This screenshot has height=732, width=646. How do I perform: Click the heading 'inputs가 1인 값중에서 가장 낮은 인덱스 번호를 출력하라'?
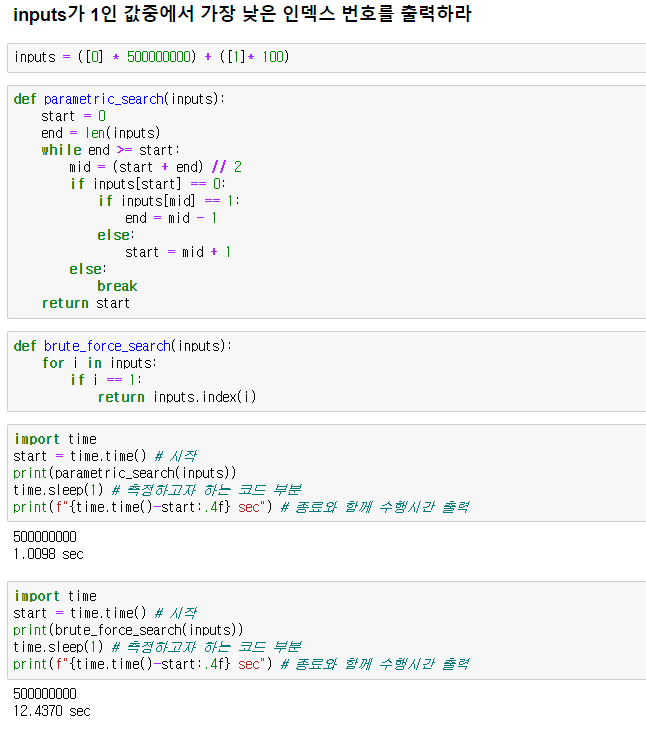242,14
